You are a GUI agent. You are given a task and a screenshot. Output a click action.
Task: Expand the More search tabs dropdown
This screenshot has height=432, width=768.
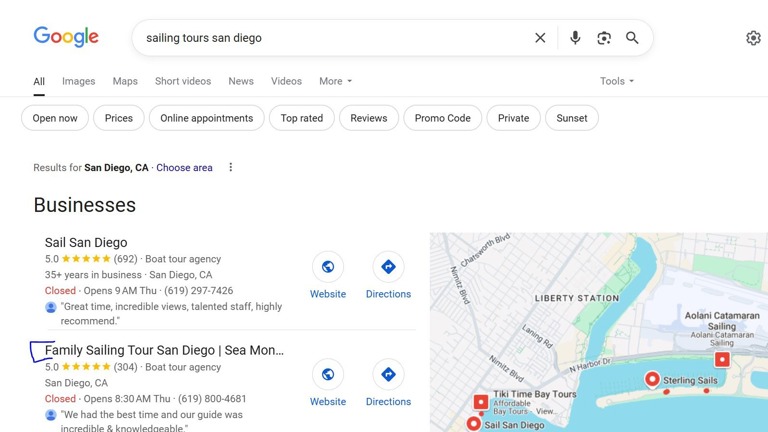click(336, 81)
